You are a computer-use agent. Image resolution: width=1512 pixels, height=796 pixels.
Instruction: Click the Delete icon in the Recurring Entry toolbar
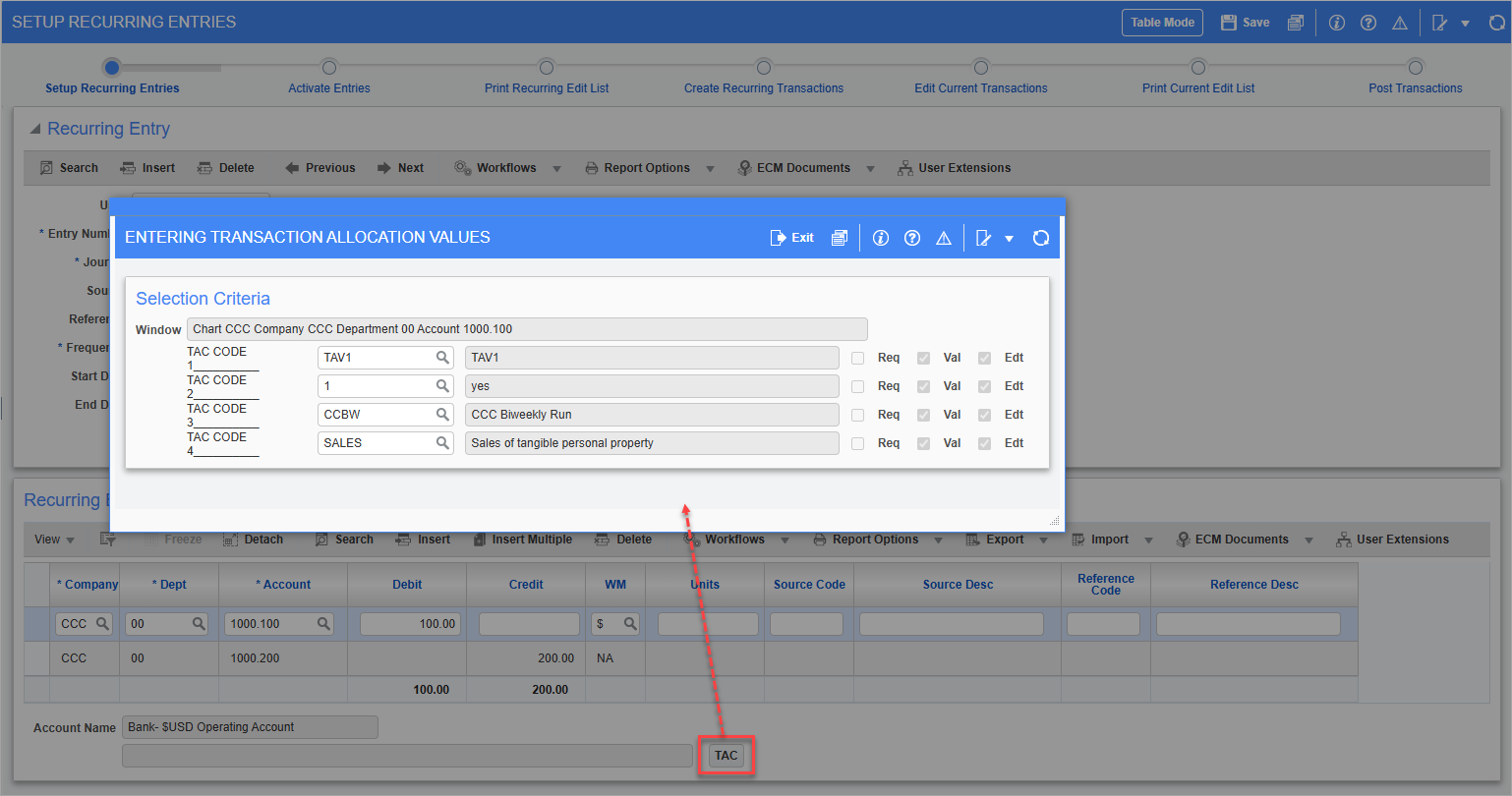[224, 167]
